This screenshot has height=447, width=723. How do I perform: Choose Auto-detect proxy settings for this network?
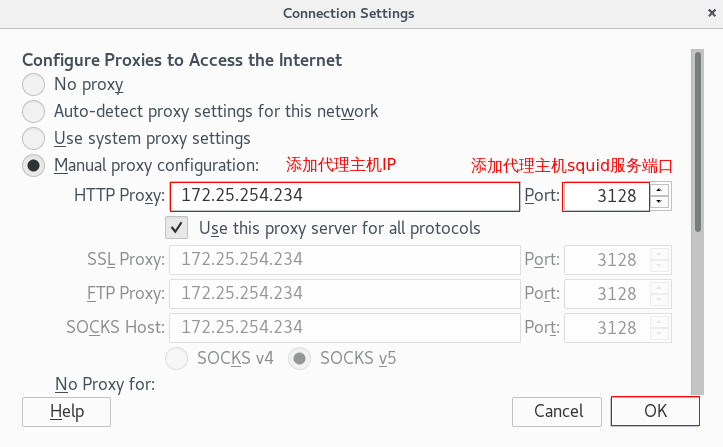click(34, 112)
